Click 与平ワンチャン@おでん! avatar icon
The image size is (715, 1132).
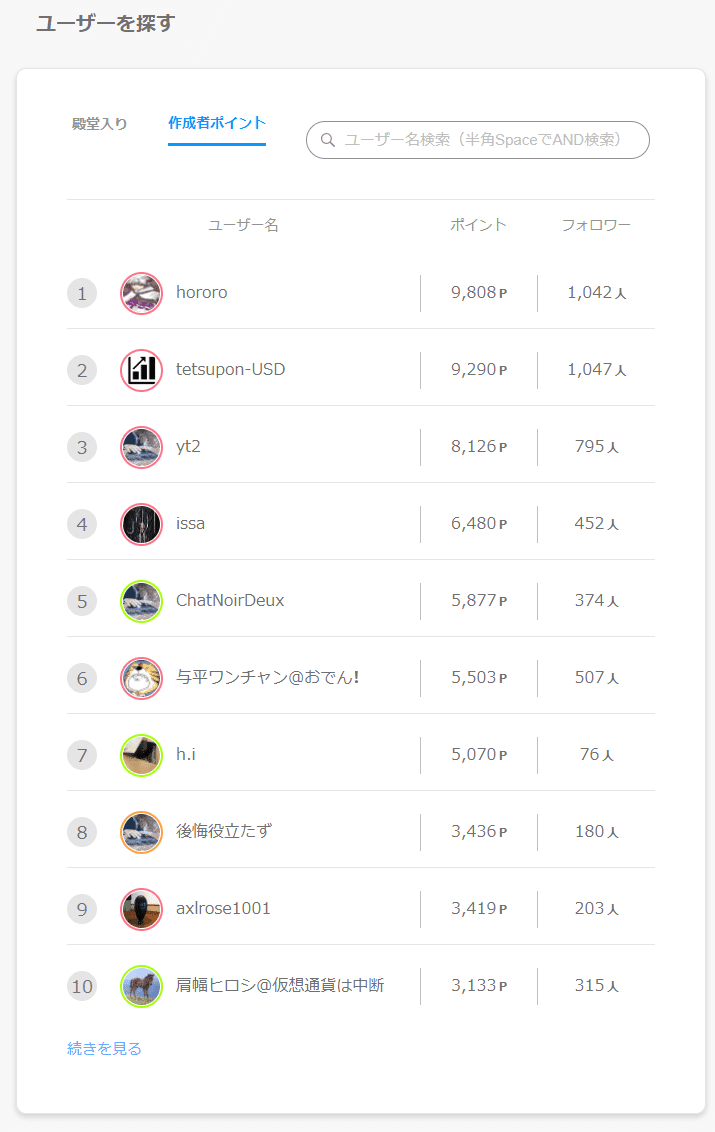coord(141,679)
